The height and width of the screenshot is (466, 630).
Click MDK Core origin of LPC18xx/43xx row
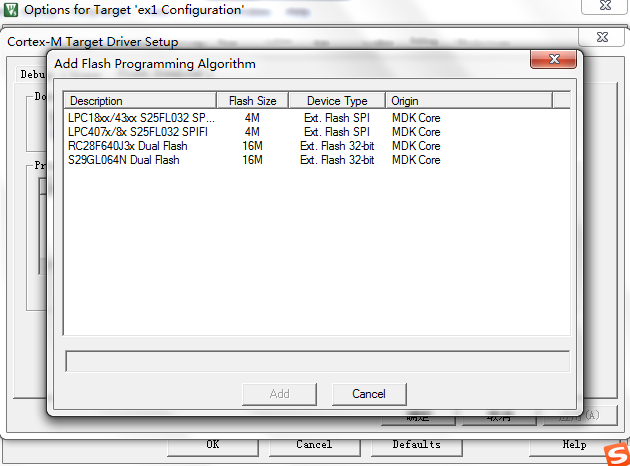point(416,118)
